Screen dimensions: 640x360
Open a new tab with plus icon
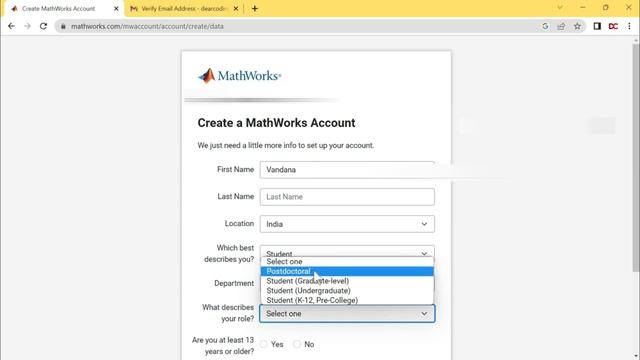(x=255, y=8)
